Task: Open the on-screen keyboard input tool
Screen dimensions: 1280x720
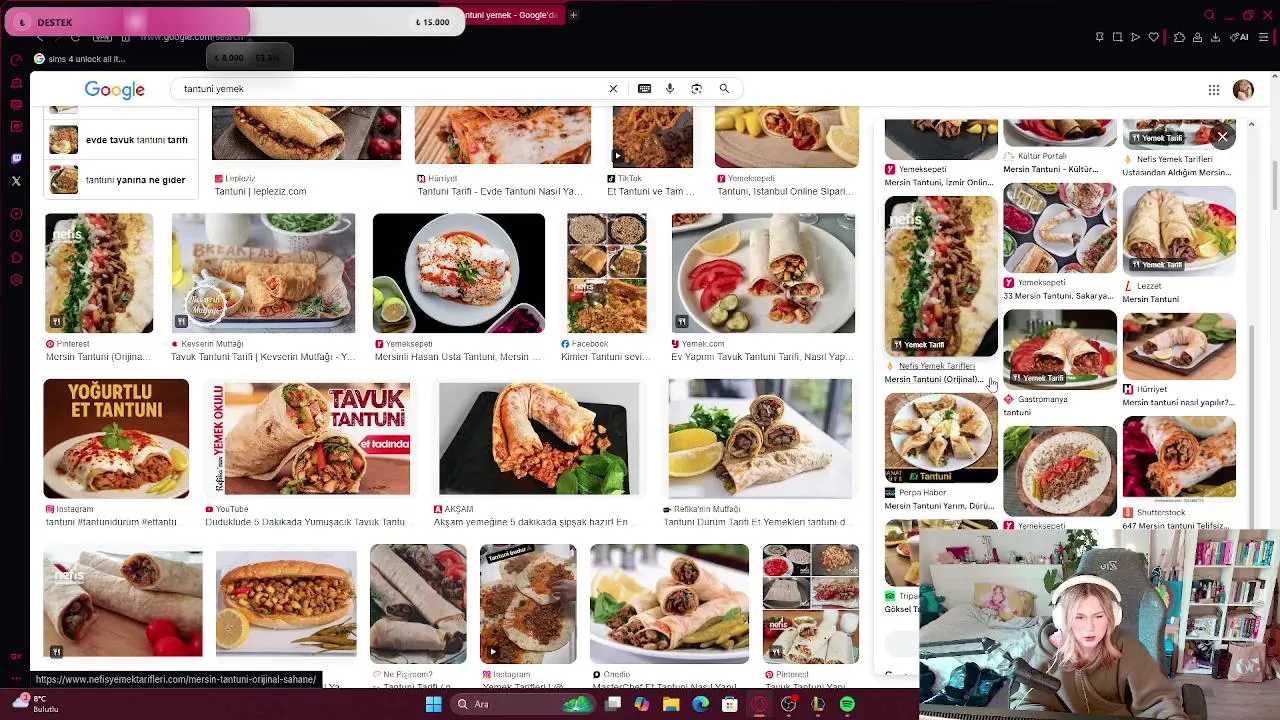Action: 644,89
